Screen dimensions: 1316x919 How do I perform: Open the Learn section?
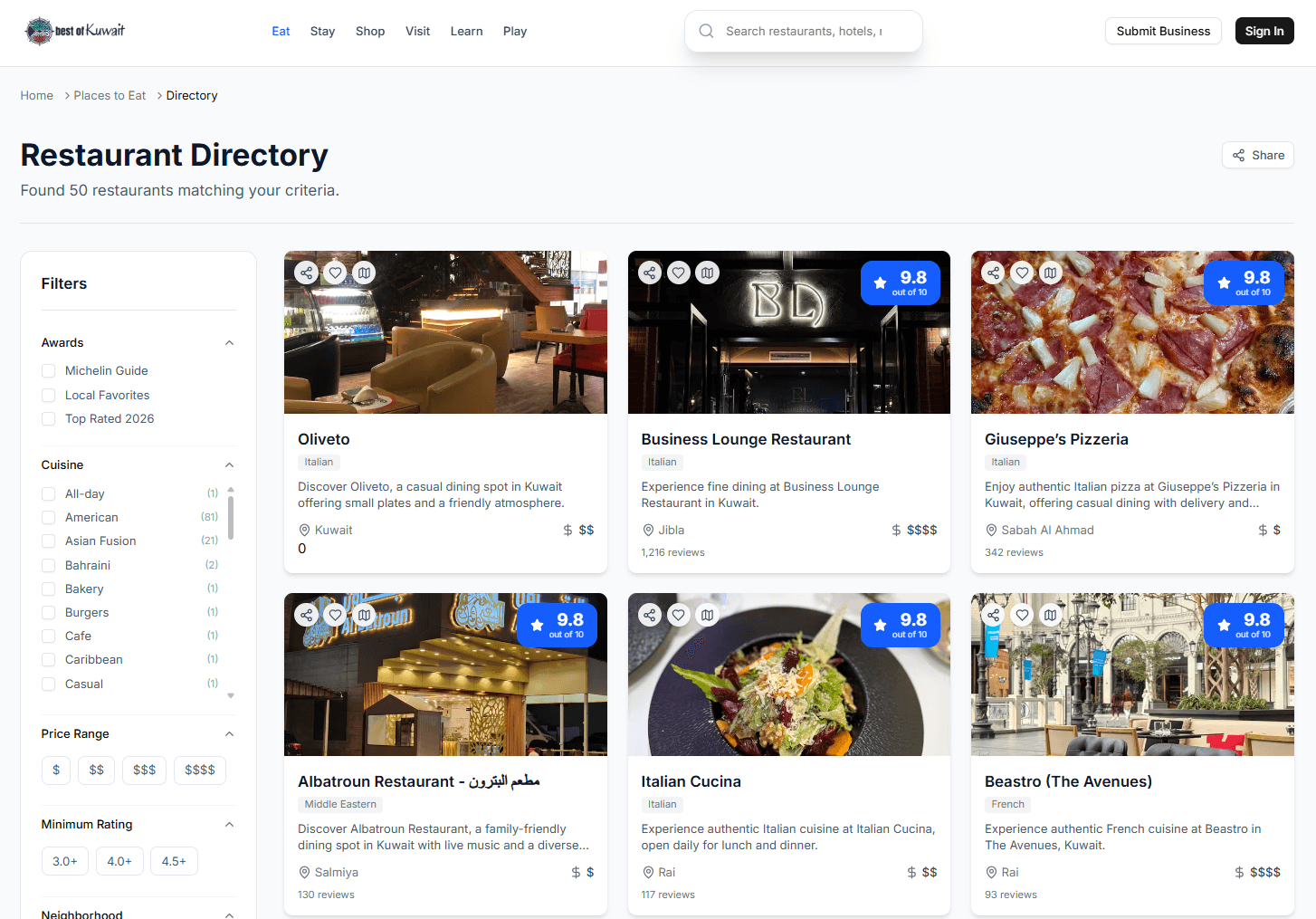[466, 31]
